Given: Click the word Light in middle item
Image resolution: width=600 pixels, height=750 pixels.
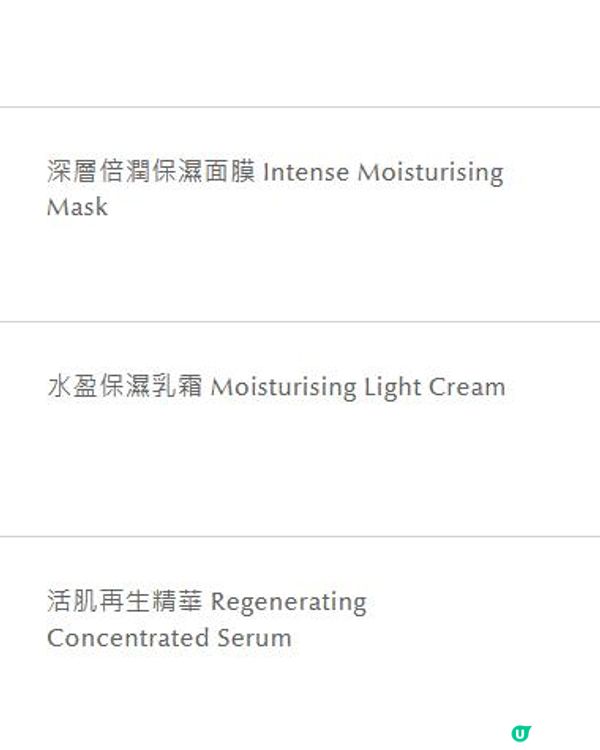Looking at the screenshot, I should click(392, 387).
